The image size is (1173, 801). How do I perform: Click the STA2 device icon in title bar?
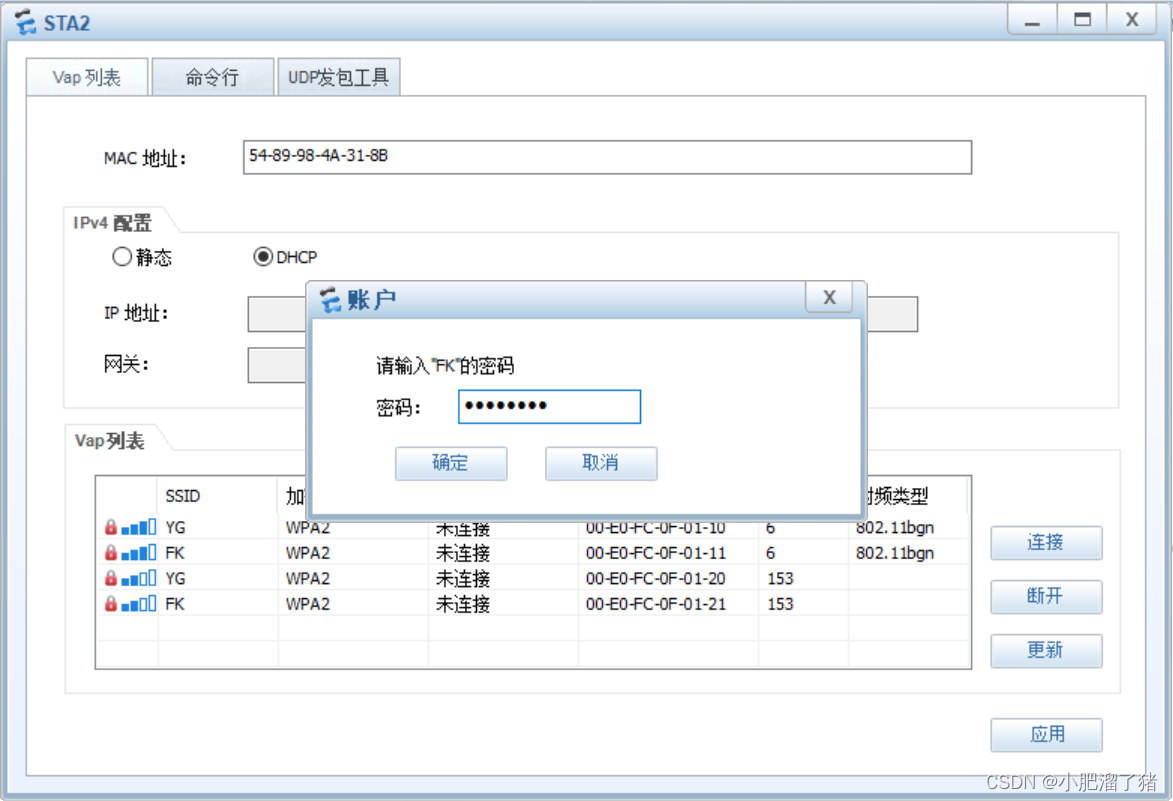pyautogui.click(x=24, y=21)
